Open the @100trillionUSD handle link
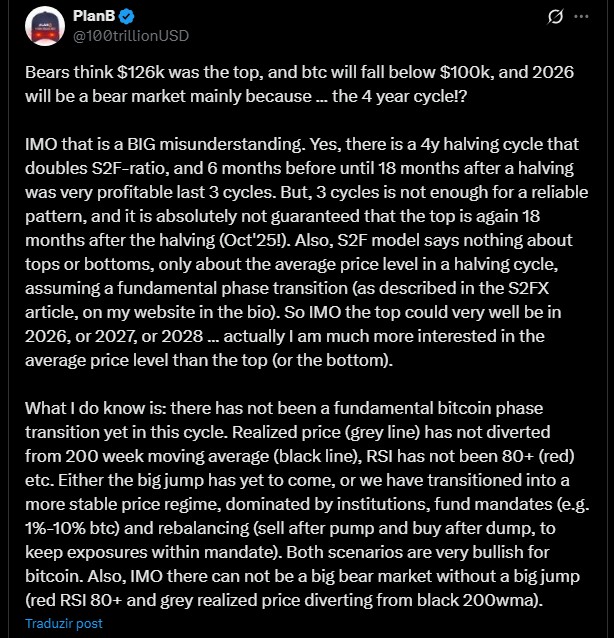The height and width of the screenshot is (638, 614). 131,35
